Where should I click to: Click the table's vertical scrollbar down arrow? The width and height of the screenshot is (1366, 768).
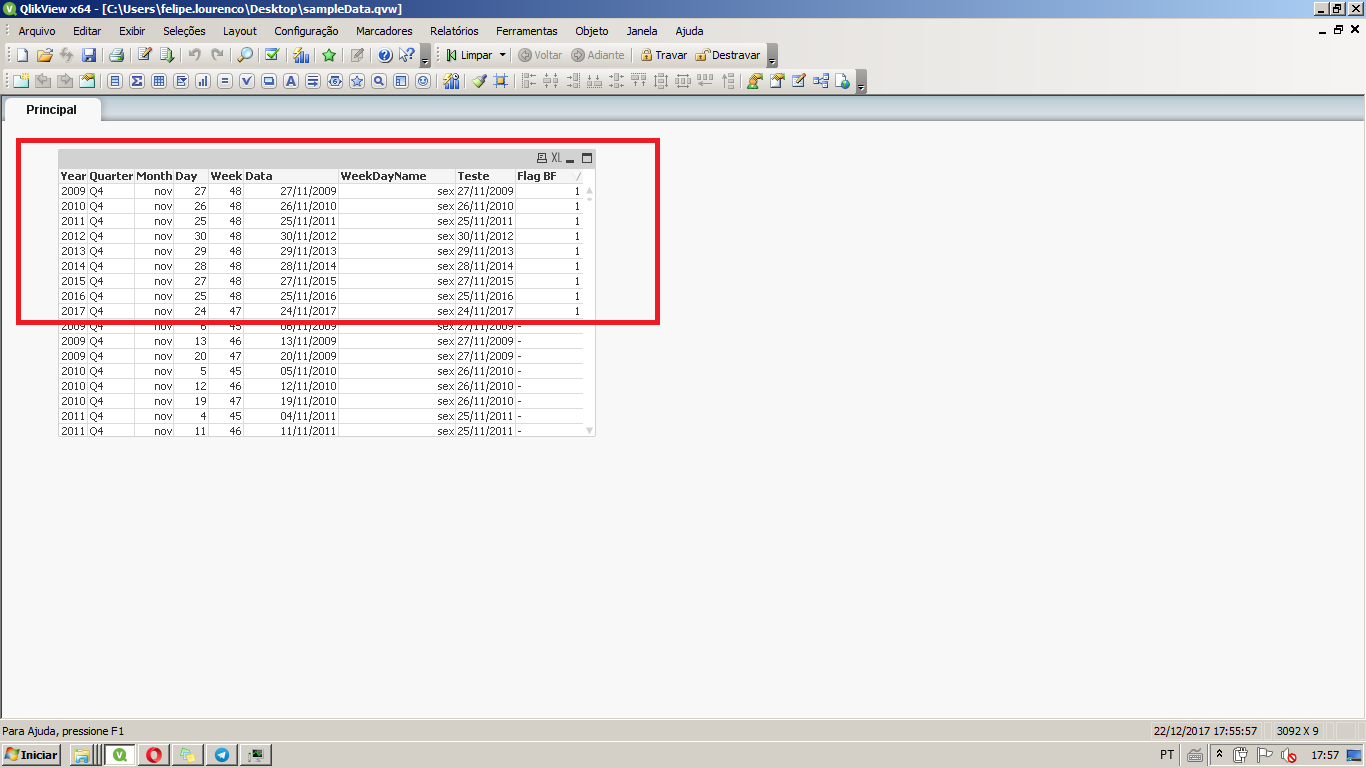coord(589,430)
